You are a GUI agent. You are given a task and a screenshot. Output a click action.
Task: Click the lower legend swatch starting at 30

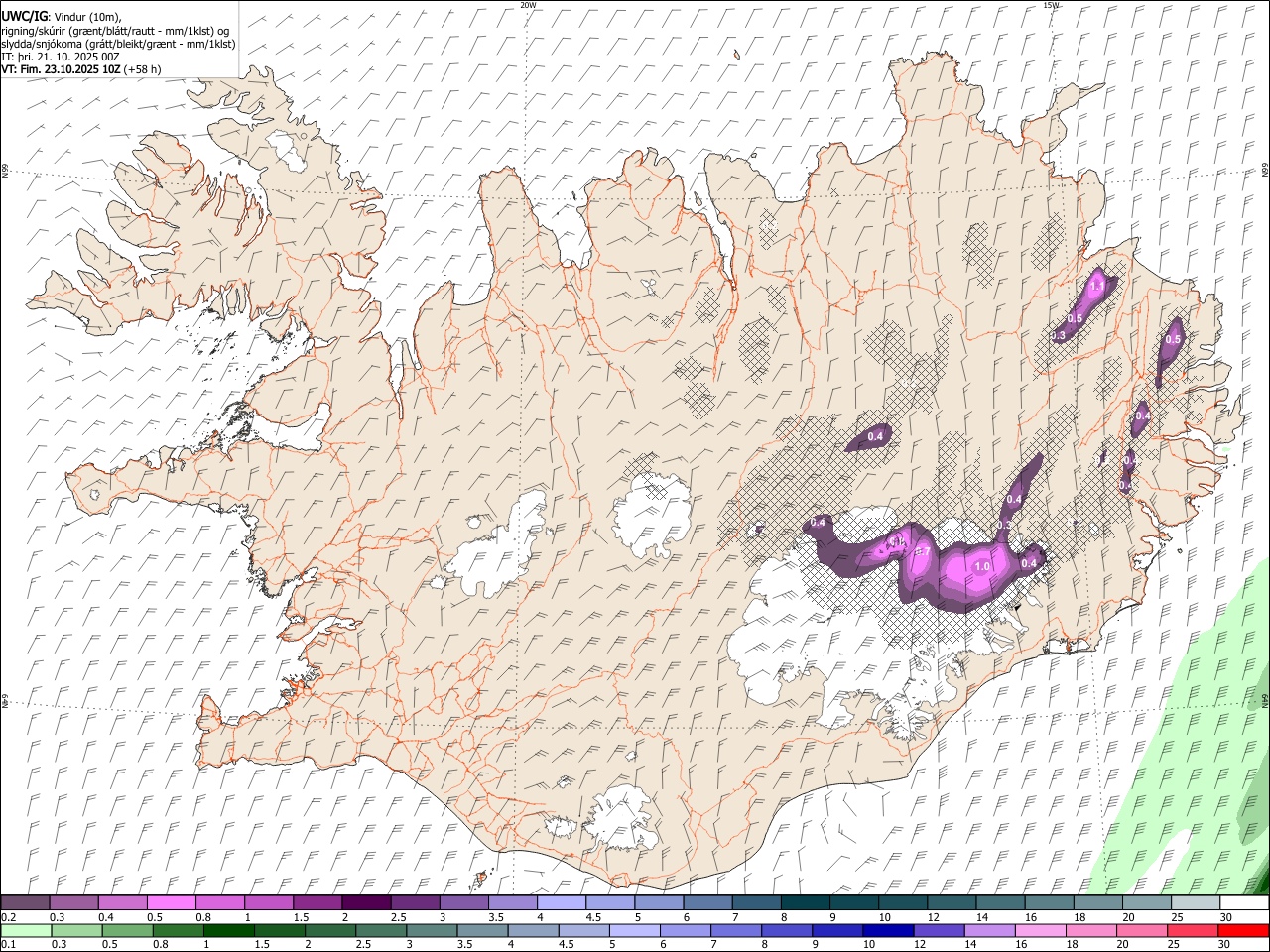point(1244,930)
